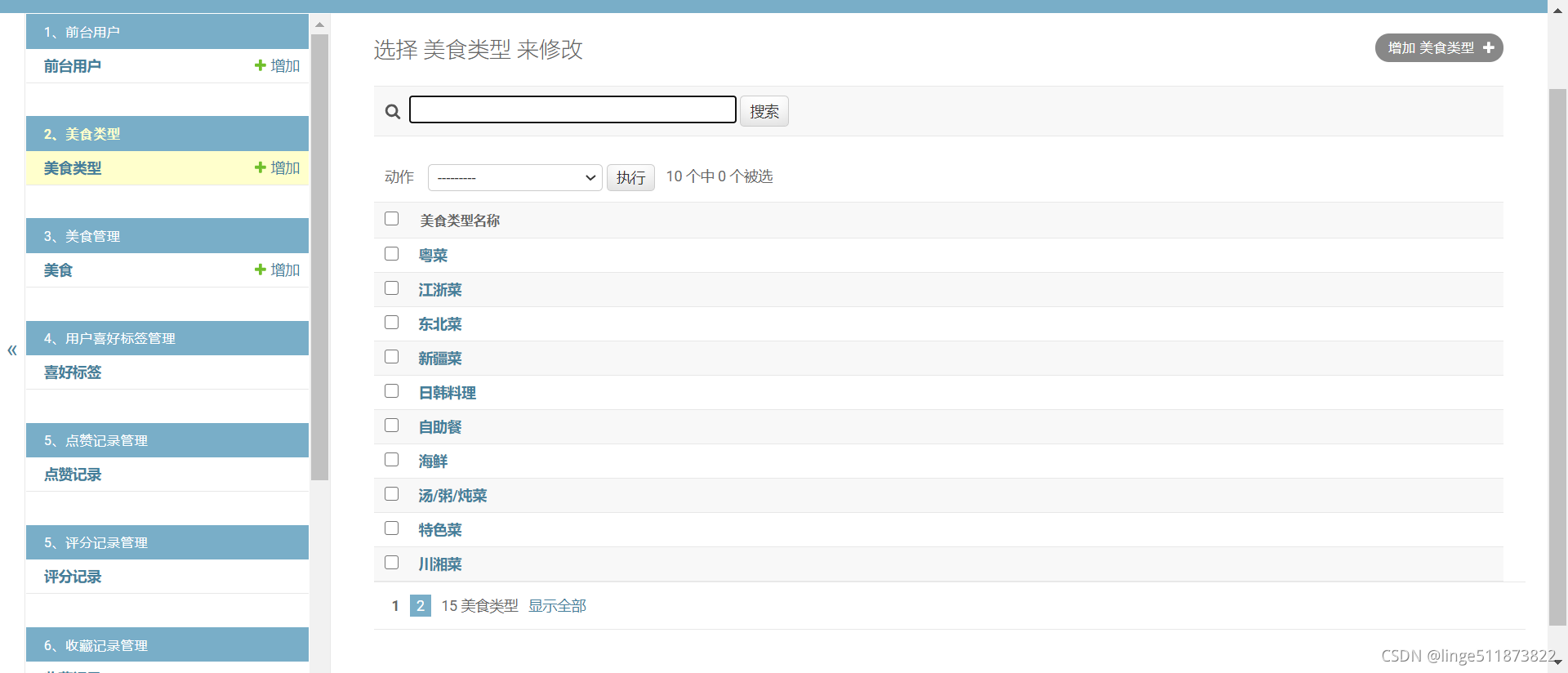Select the 3、美食管理 section header

(x=167, y=236)
